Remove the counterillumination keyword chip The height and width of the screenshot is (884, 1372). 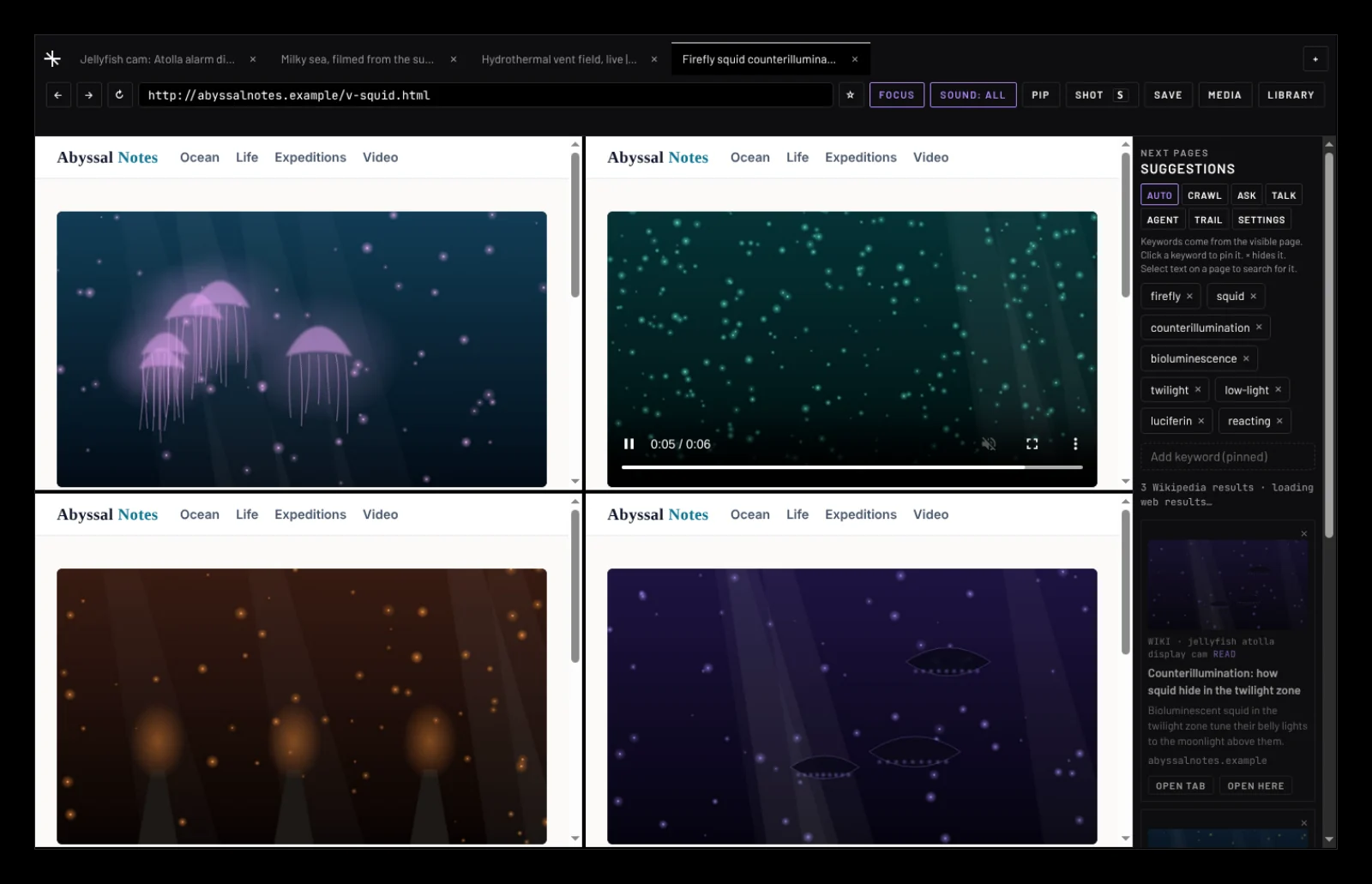(x=1259, y=328)
